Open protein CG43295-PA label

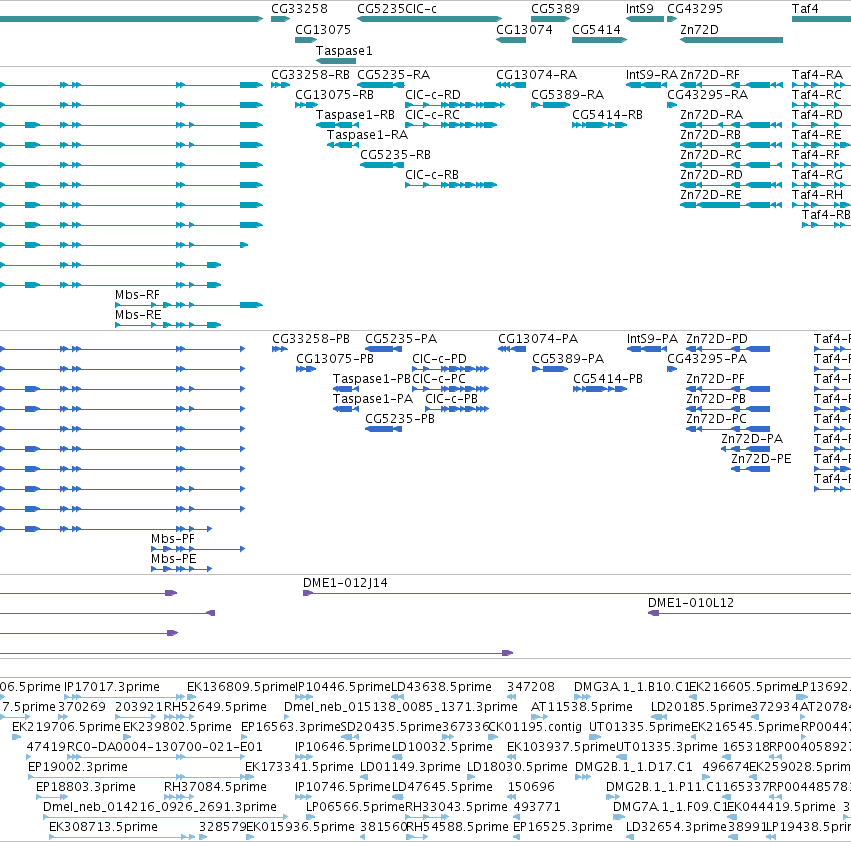pos(707,359)
